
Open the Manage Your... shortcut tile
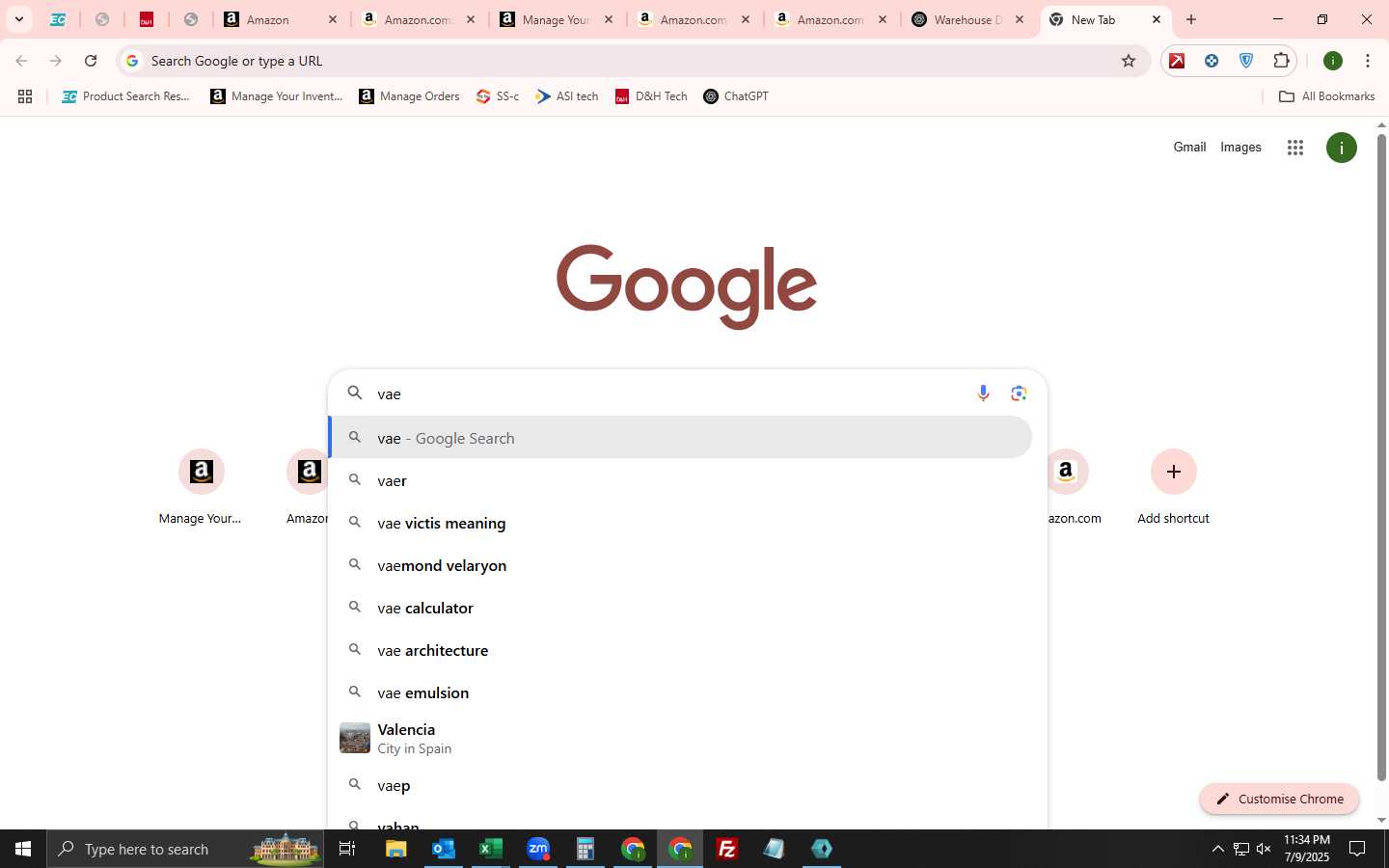click(201, 488)
